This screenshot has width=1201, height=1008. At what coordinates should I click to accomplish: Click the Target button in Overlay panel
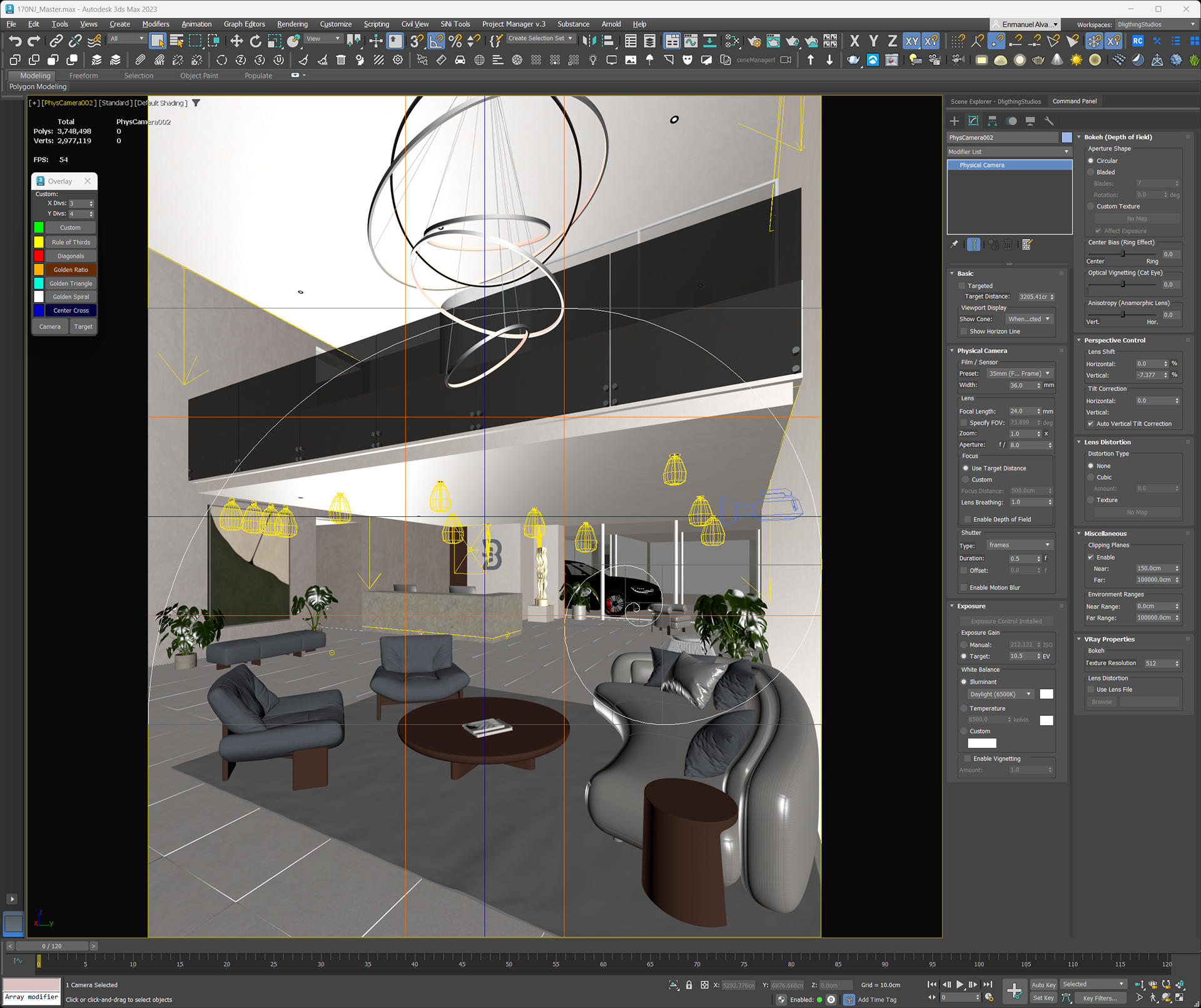[83, 327]
